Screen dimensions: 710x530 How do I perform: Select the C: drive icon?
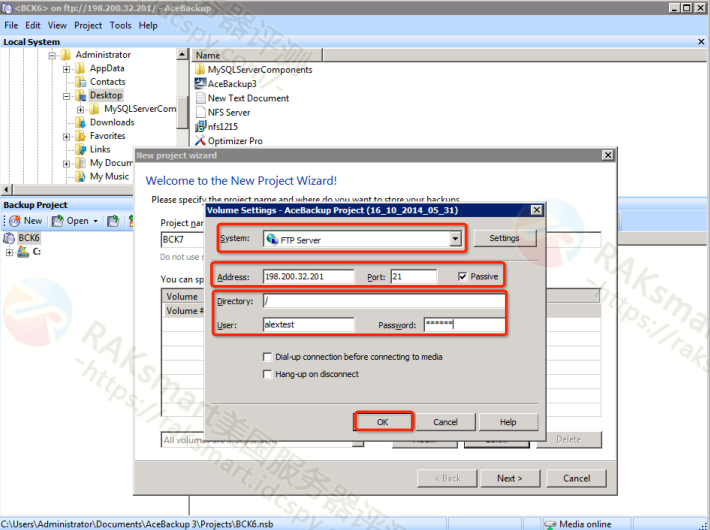point(23,252)
